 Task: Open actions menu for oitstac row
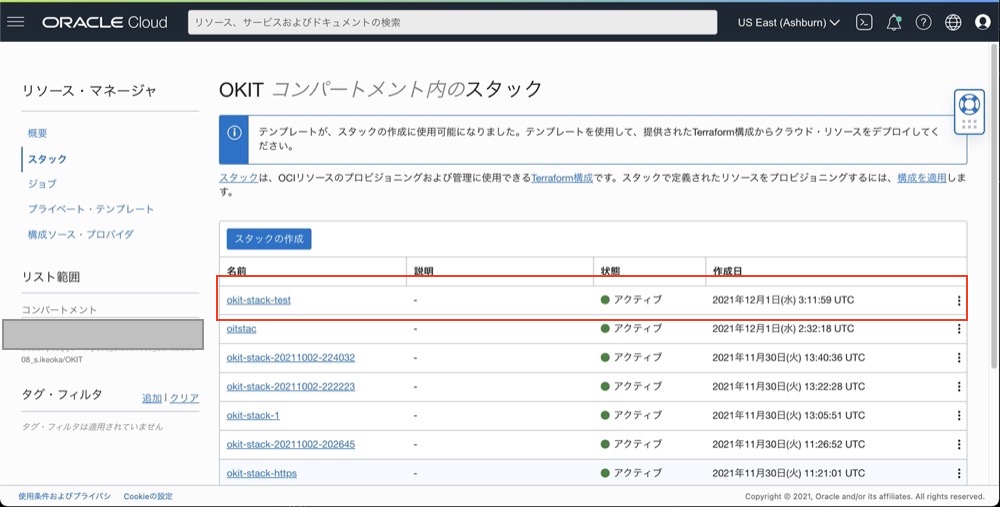[x=959, y=329]
